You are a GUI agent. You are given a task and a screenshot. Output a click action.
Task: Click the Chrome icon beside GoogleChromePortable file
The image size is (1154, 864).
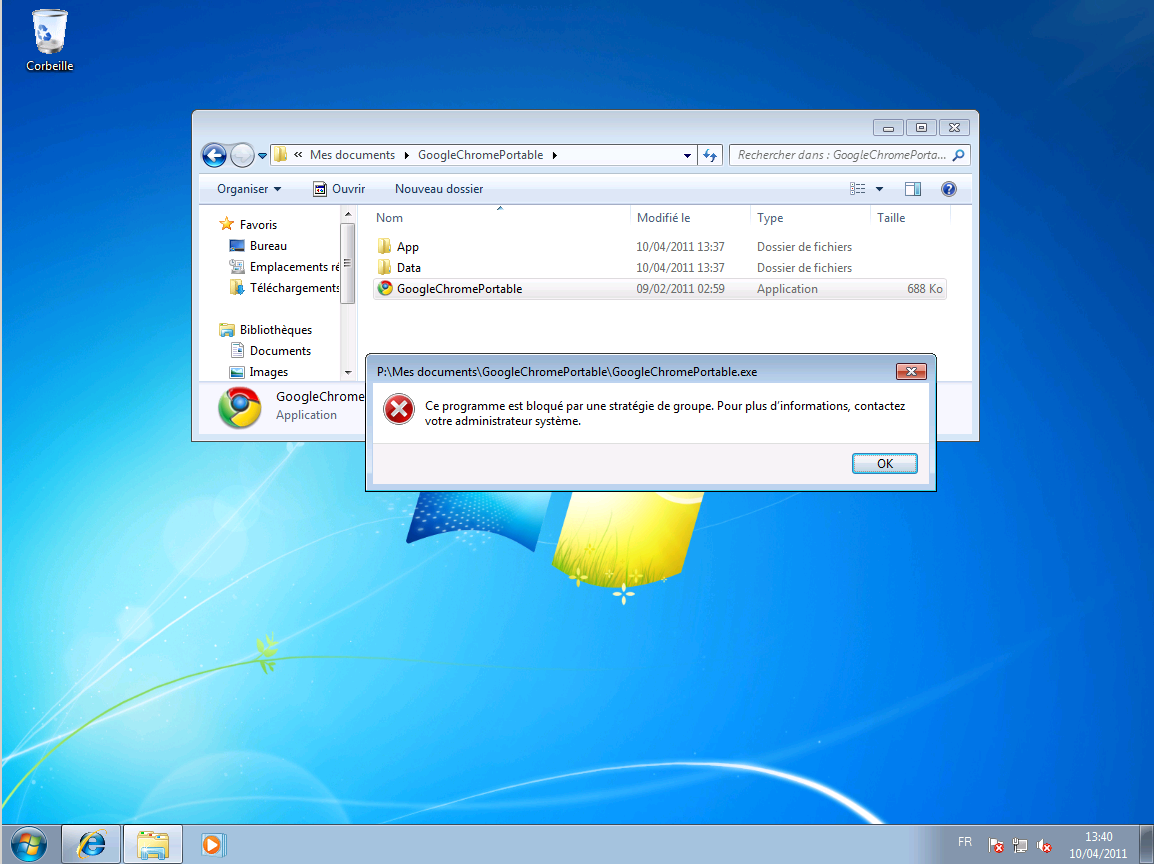pyautogui.click(x=385, y=288)
